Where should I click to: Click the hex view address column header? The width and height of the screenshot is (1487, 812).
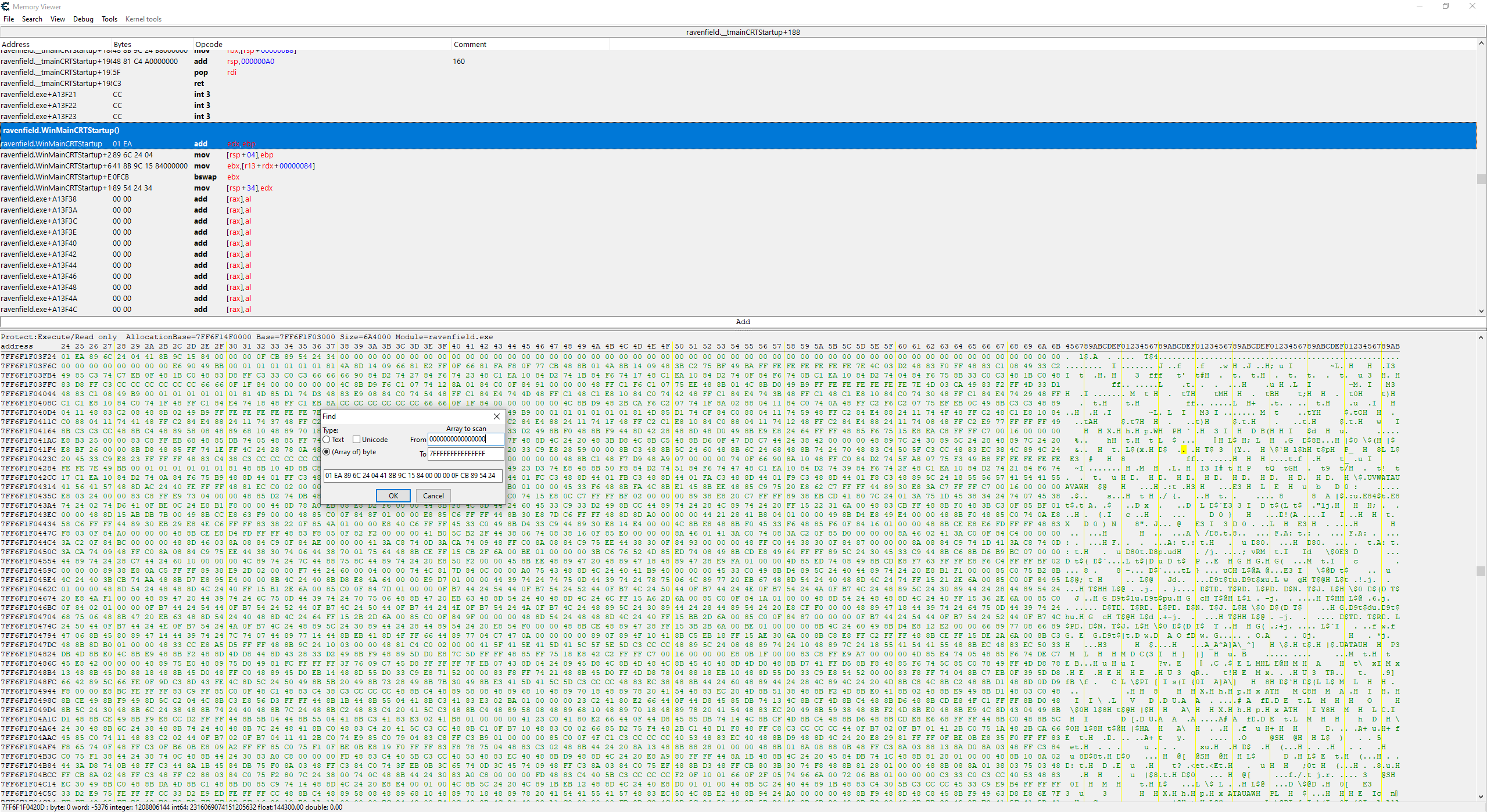click(x=17, y=346)
